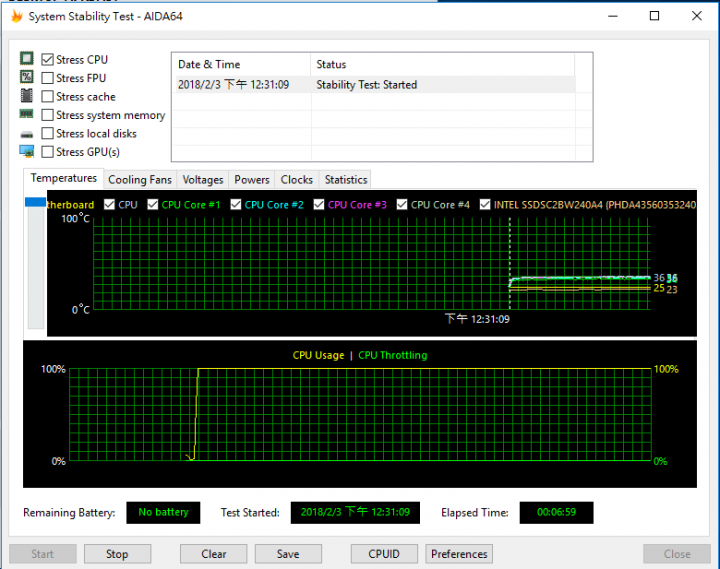Enable the Stress cache checkbox
The image size is (720, 569).
47,96
